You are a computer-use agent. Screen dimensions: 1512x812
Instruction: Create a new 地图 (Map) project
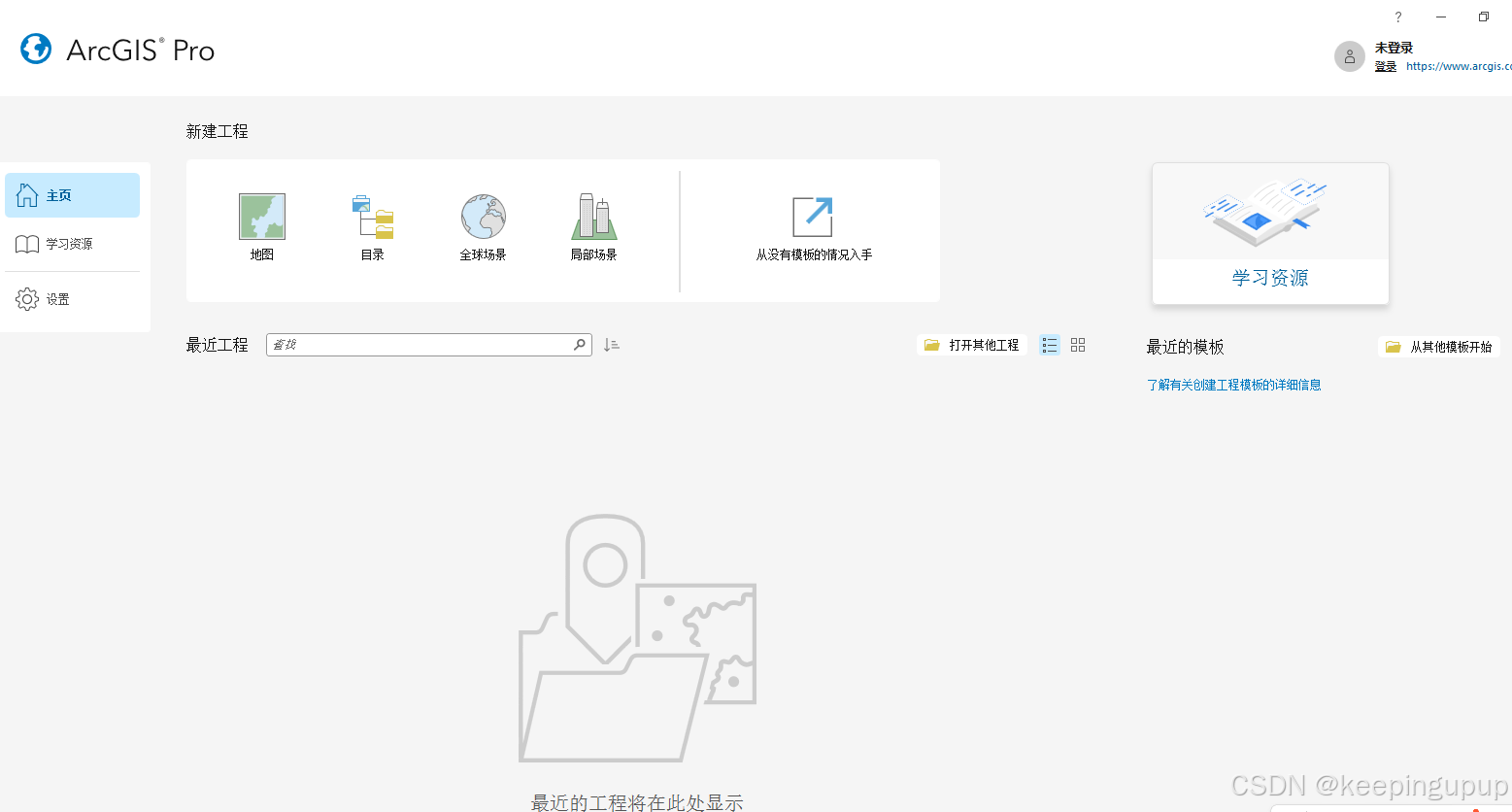coord(262,227)
